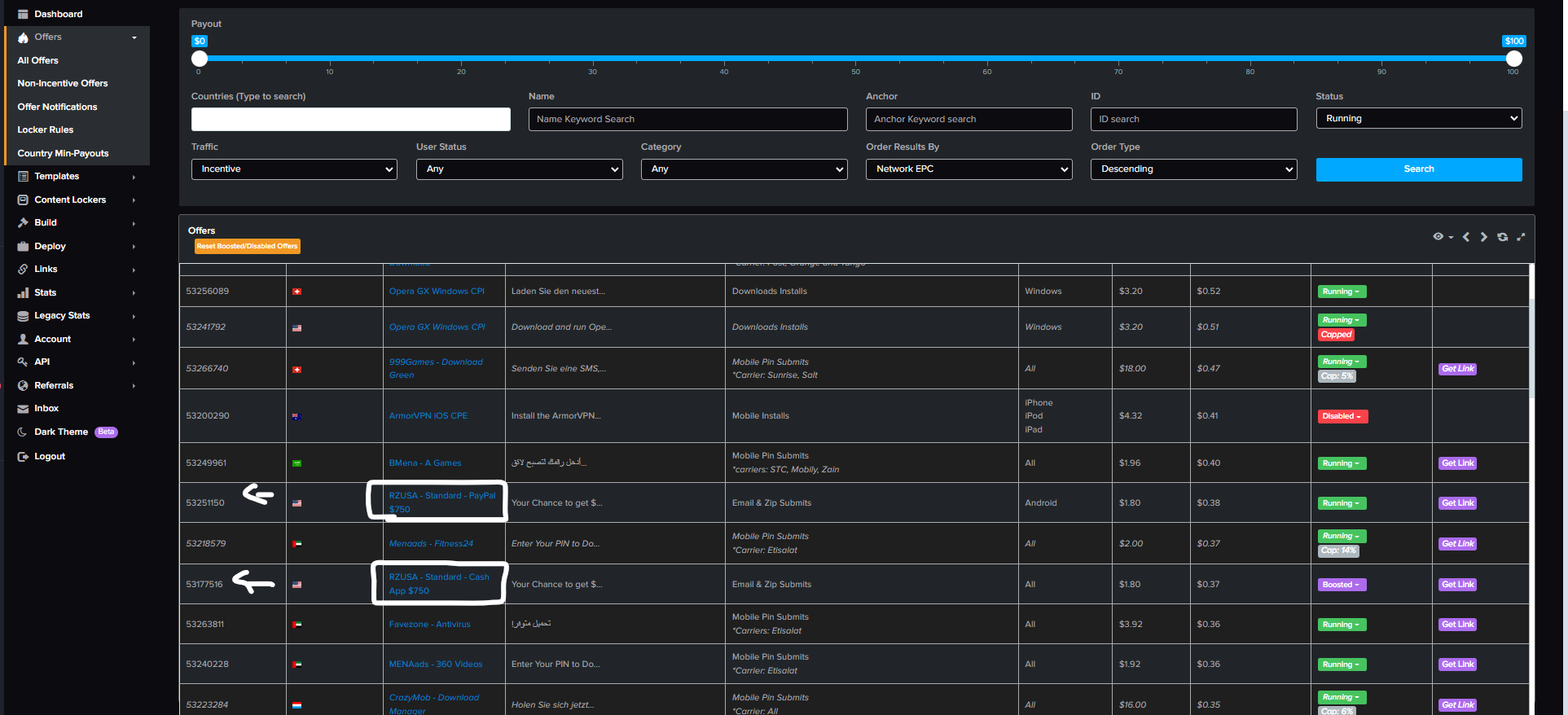
Task: Open BMena - A Games offer link
Action: tap(425, 463)
